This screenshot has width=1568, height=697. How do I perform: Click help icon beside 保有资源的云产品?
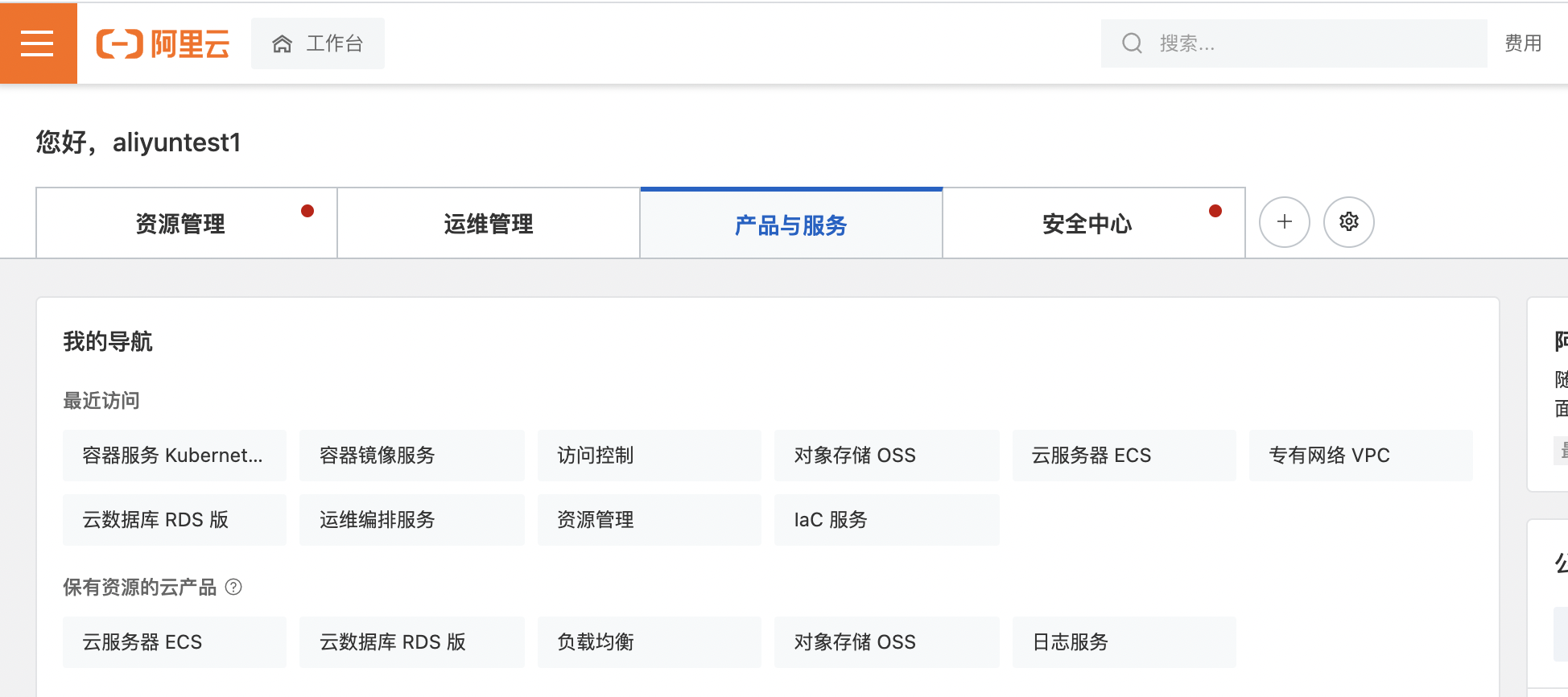[233, 587]
